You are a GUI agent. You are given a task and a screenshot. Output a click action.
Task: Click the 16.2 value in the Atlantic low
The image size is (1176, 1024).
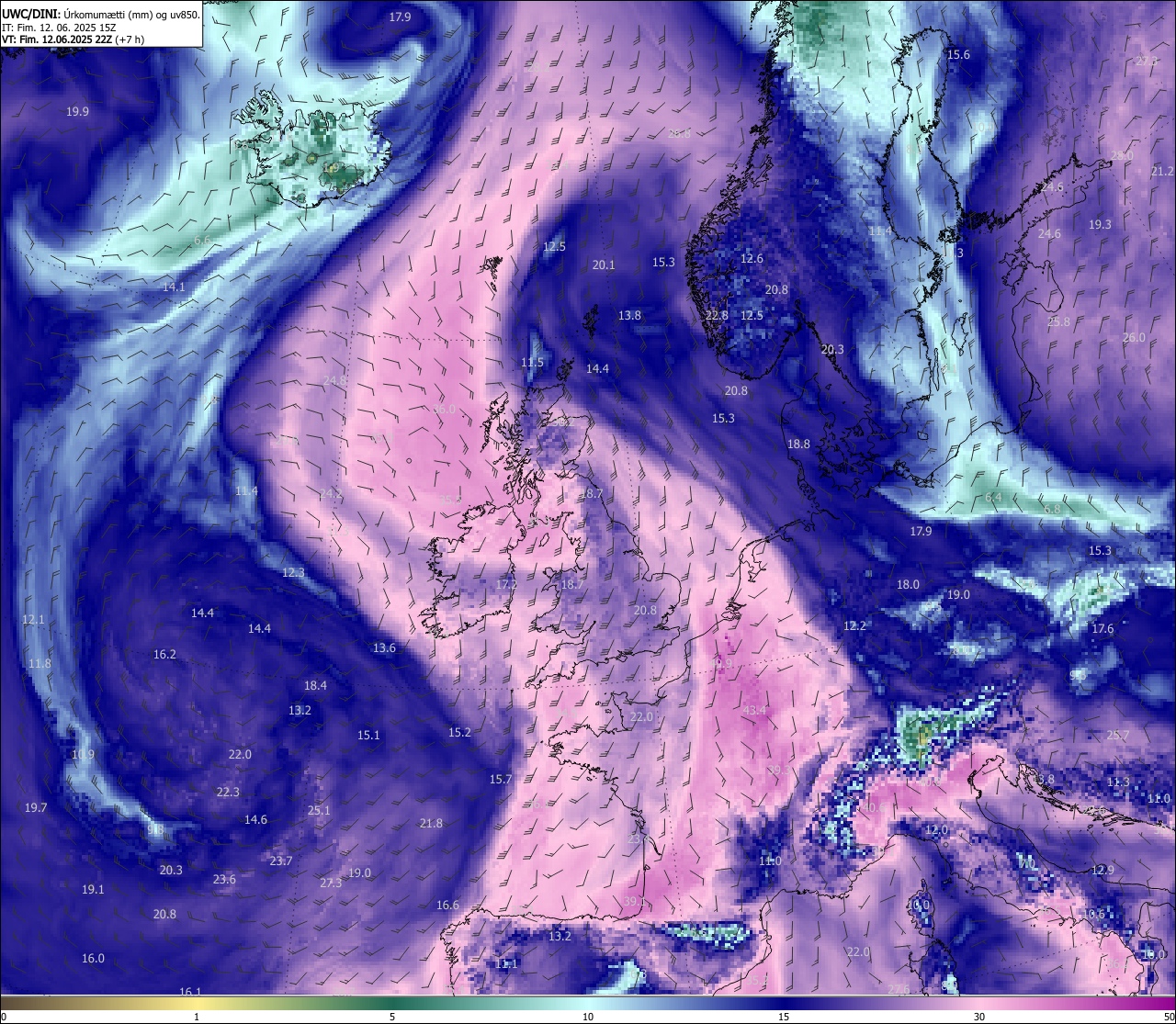164,655
